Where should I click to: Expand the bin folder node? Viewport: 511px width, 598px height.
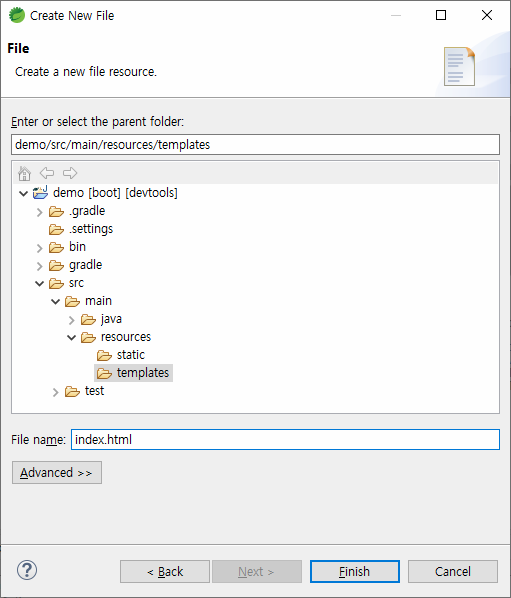(x=39, y=248)
